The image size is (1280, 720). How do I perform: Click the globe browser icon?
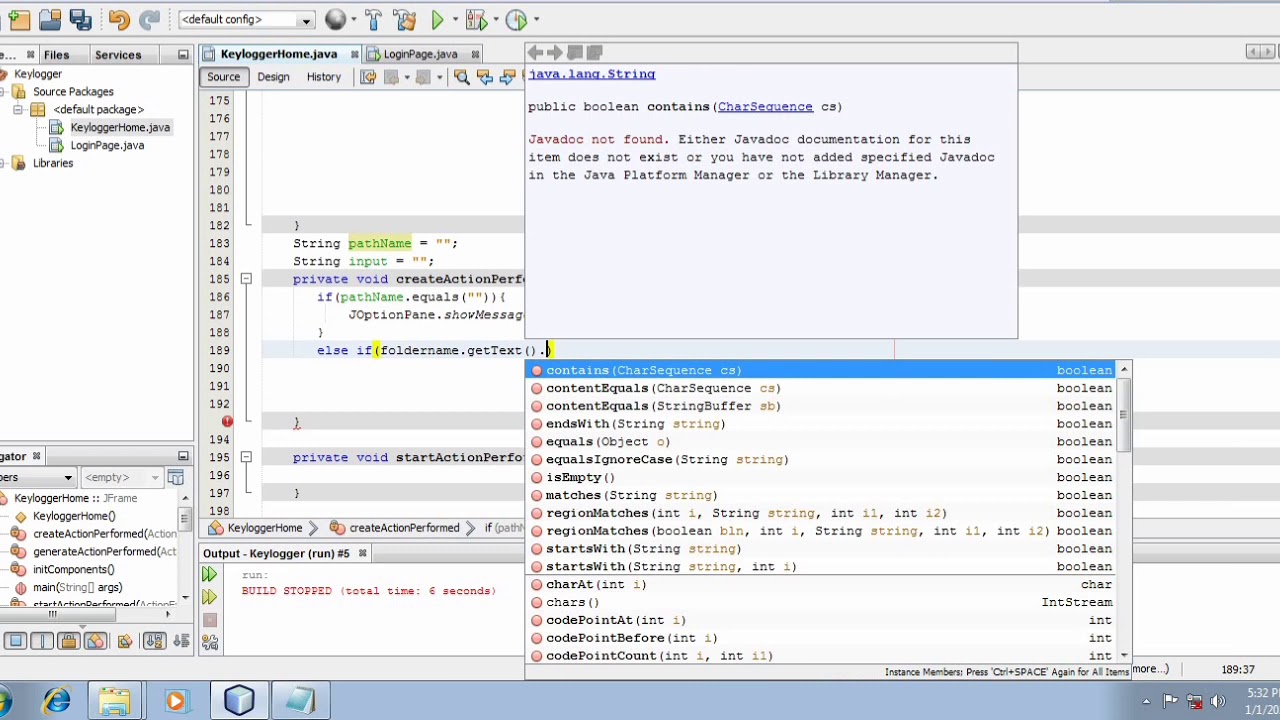coord(336,19)
